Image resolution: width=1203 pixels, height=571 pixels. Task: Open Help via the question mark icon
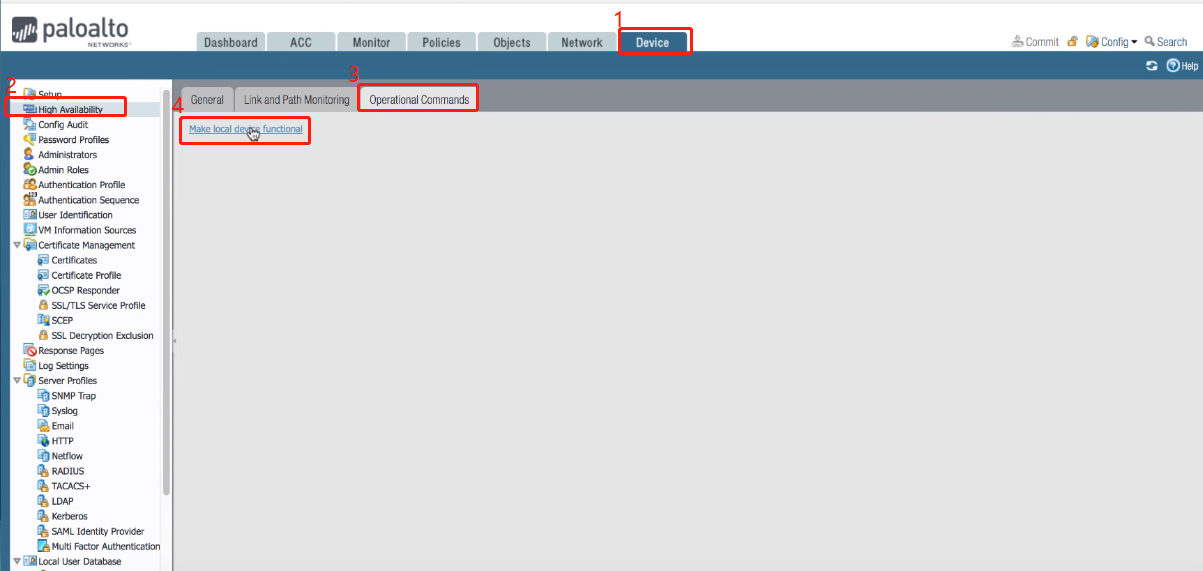[1173, 66]
